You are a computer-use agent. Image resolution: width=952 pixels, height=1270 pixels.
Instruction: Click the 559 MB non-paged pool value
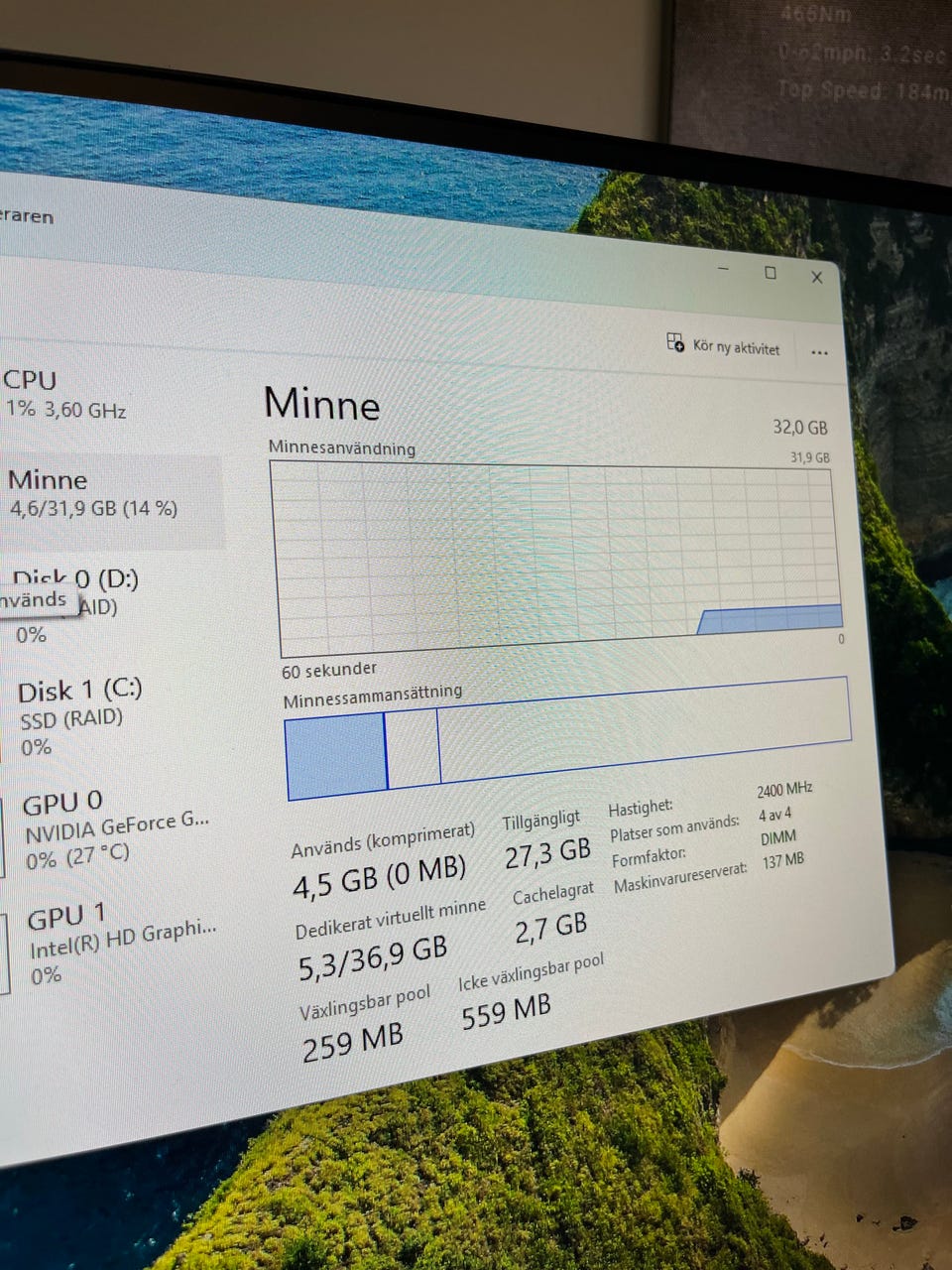click(x=506, y=1011)
